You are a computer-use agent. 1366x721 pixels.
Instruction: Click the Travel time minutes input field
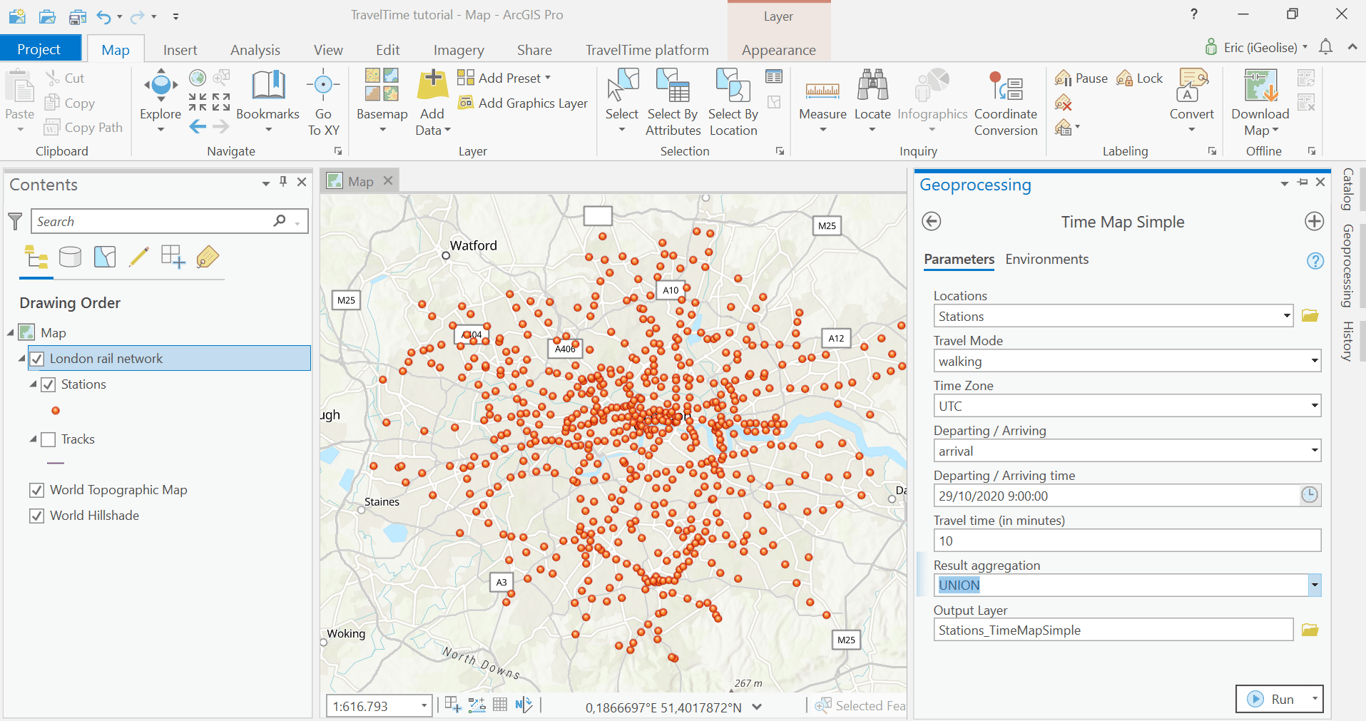tap(1126, 541)
